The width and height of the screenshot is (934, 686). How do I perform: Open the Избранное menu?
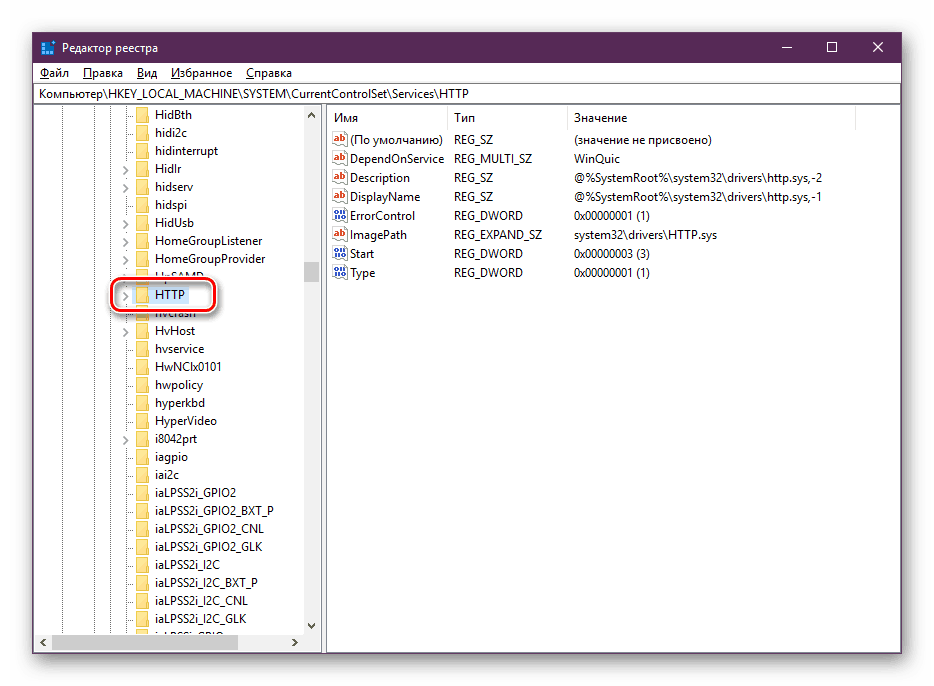pos(201,73)
